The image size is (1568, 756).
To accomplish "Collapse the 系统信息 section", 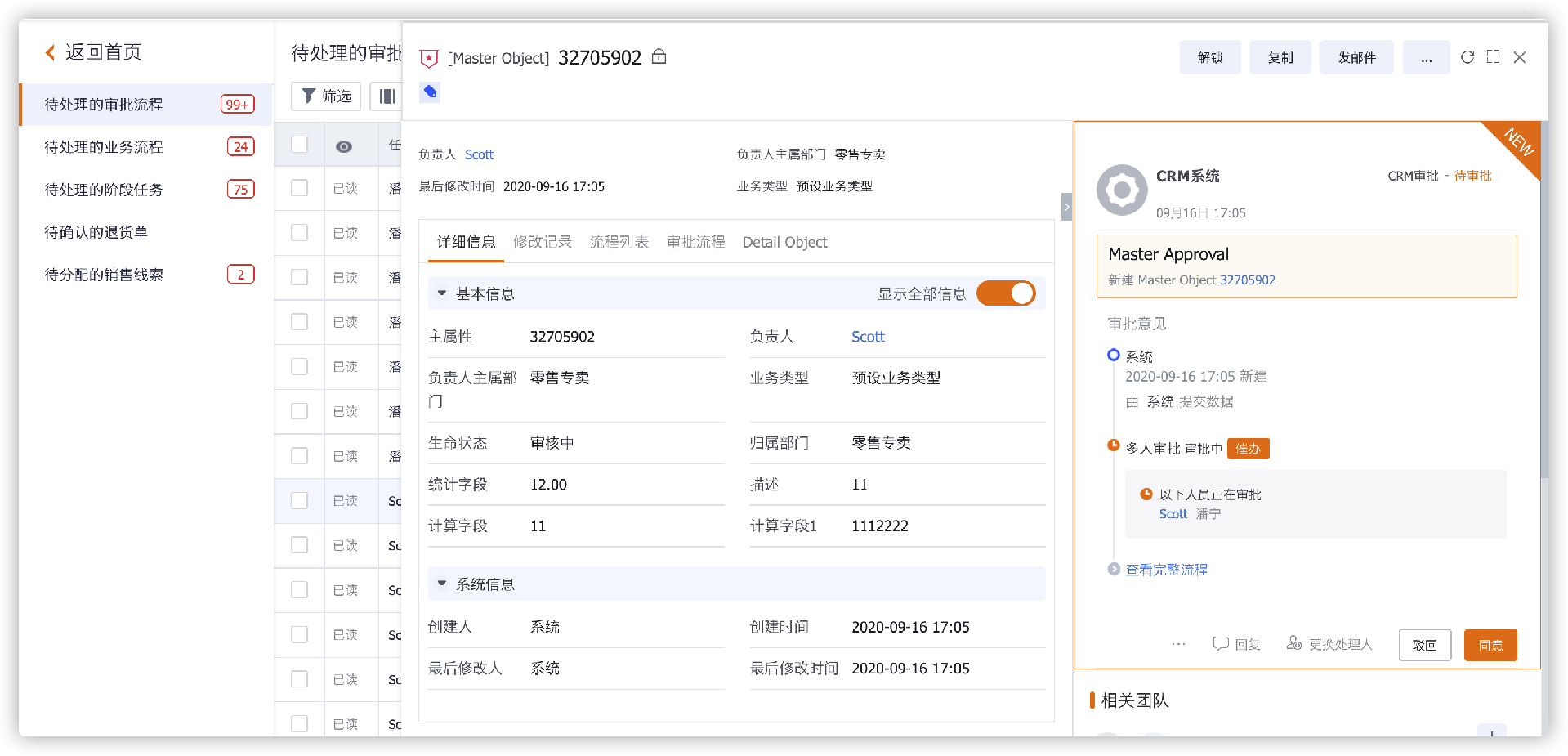I will [442, 584].
